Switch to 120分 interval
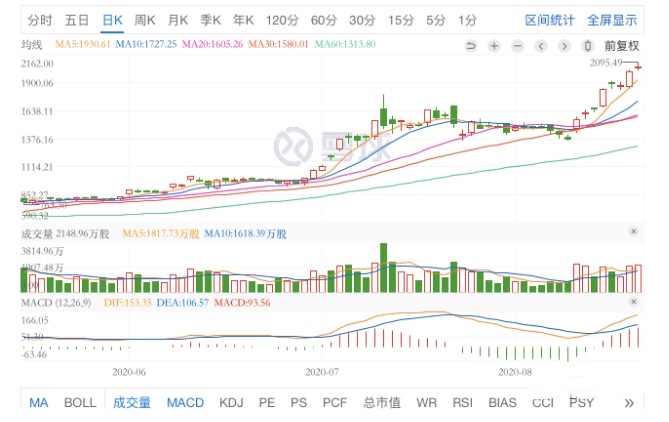 [x=282, y=20]
